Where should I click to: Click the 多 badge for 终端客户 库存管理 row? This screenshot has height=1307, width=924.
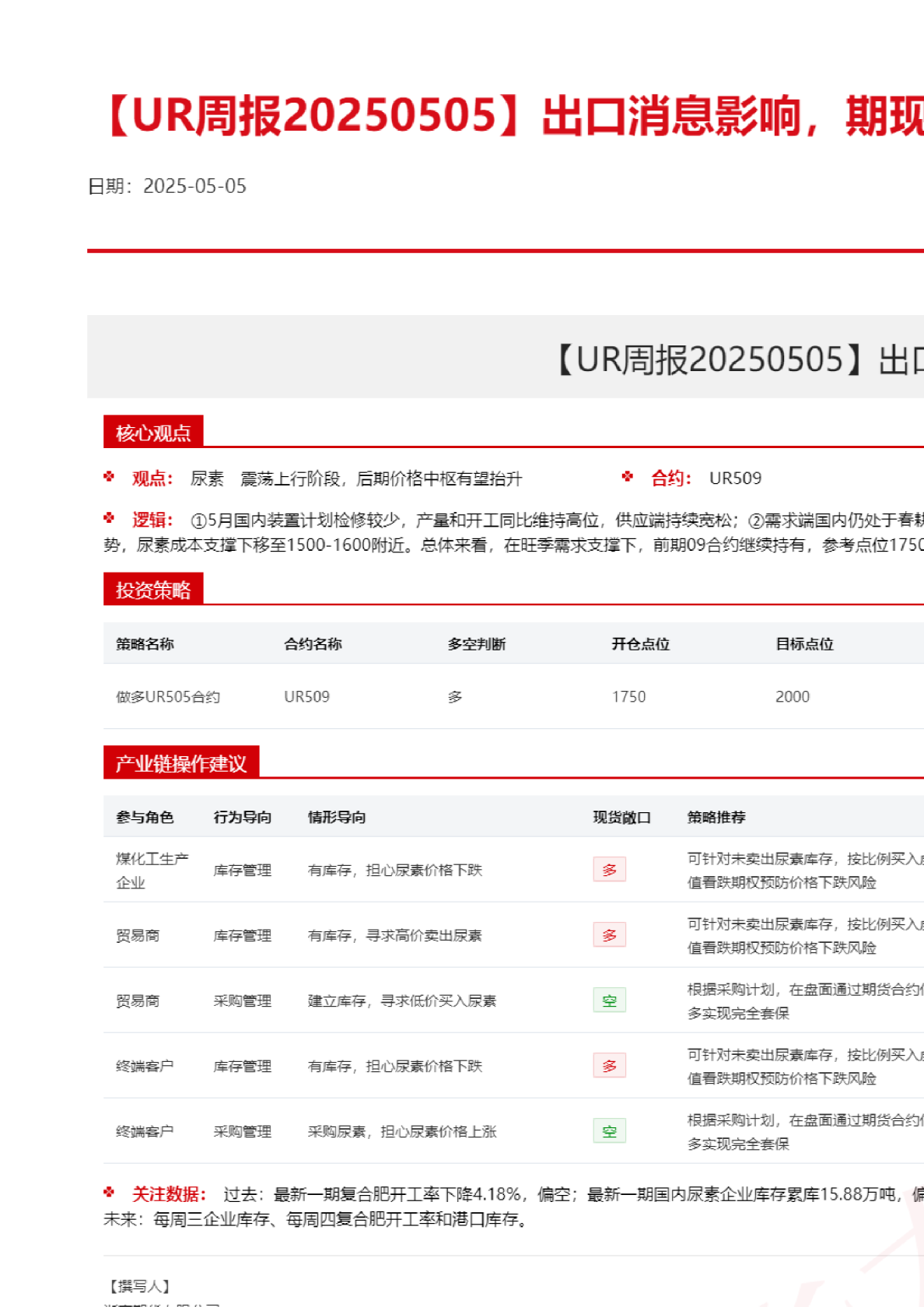click(609, 1066)
